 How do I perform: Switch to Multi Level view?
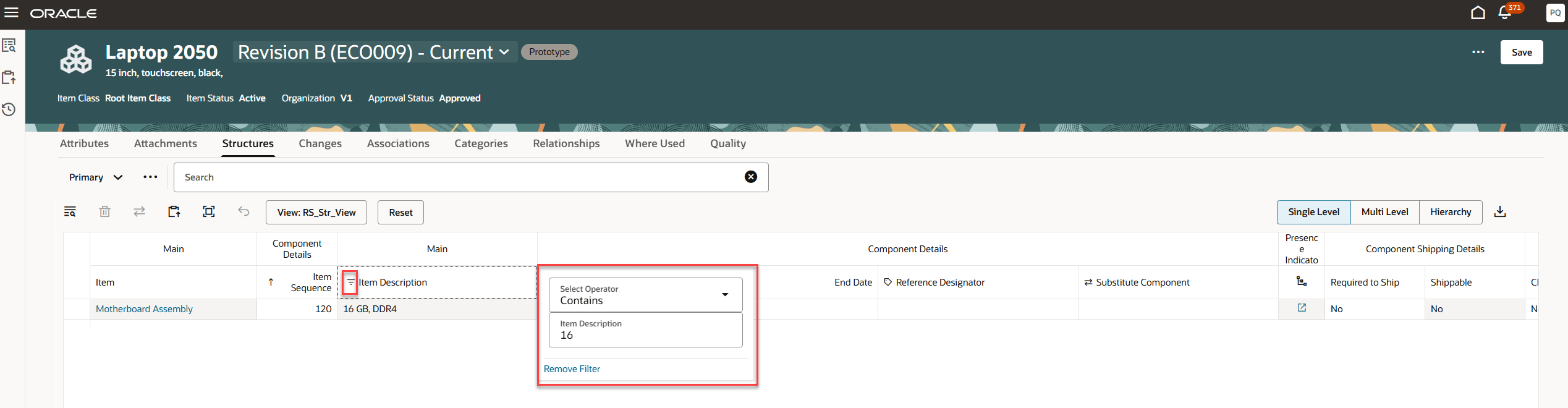1384,212
